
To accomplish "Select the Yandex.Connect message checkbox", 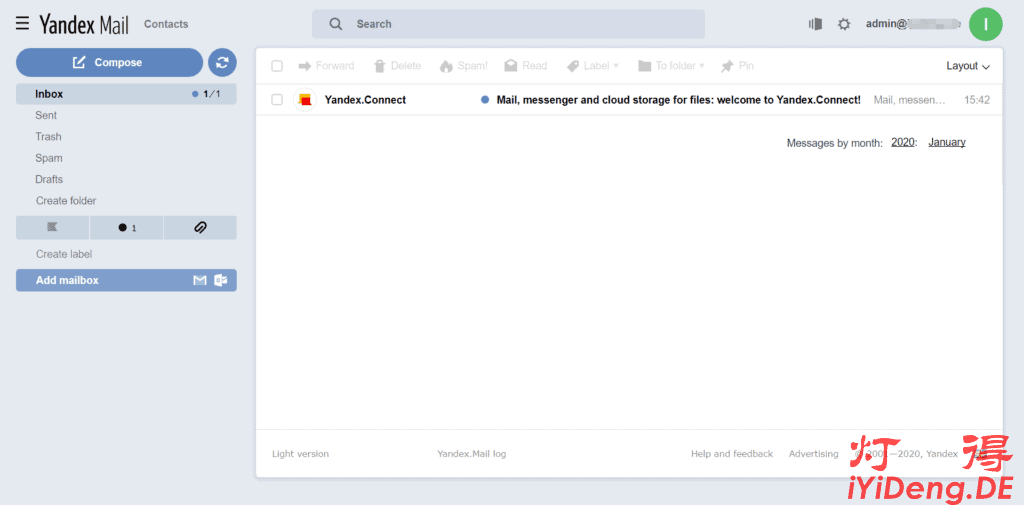I will pos(277,100).
